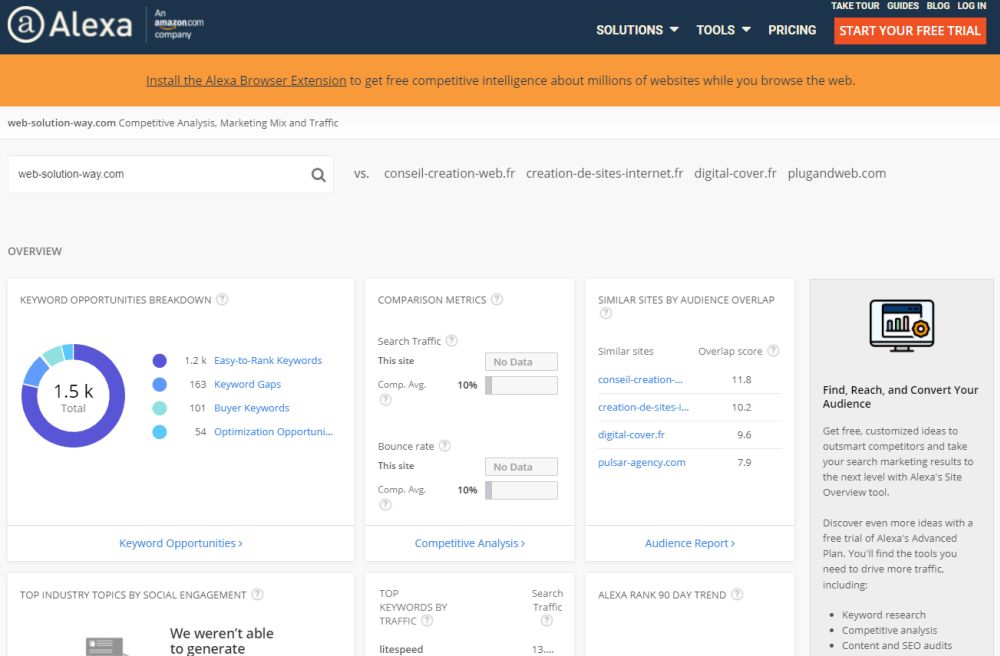Open the Guides link

(x=903, y=6)
